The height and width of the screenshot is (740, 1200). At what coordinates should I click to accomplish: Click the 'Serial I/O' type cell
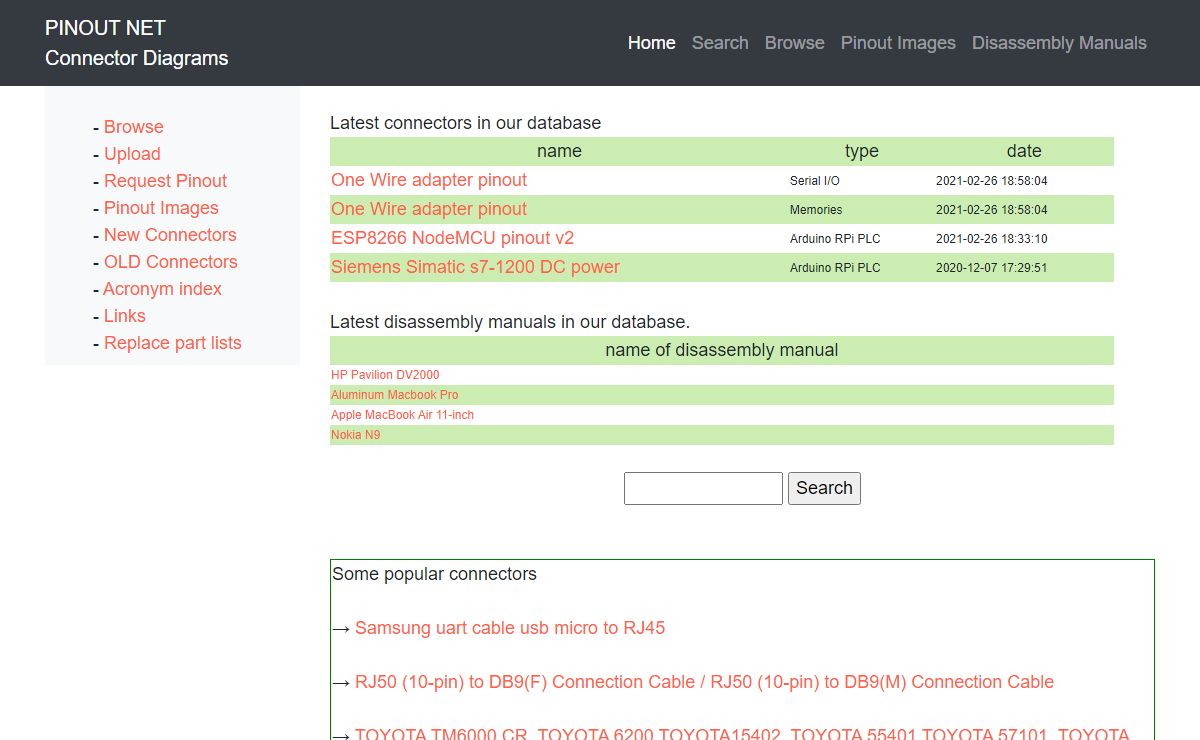(x=815, y=181)
